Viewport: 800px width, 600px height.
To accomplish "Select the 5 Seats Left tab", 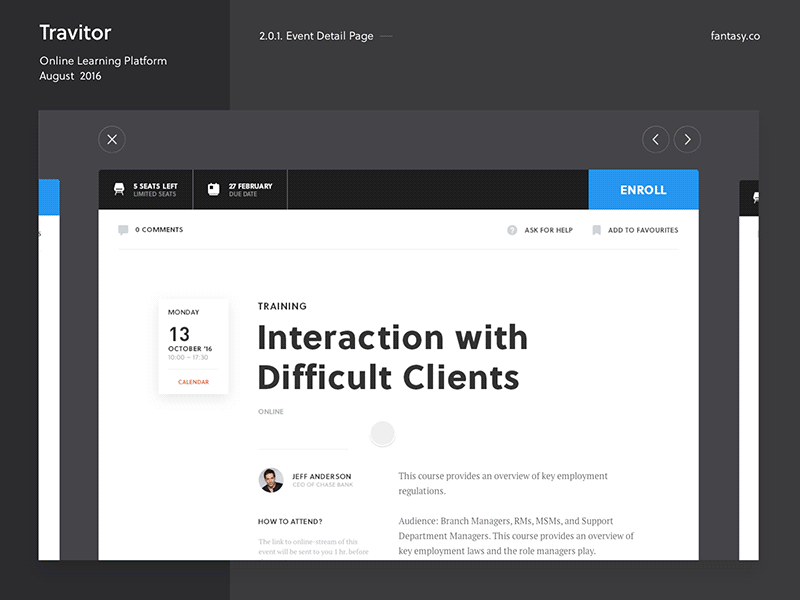I will point(146,189).
